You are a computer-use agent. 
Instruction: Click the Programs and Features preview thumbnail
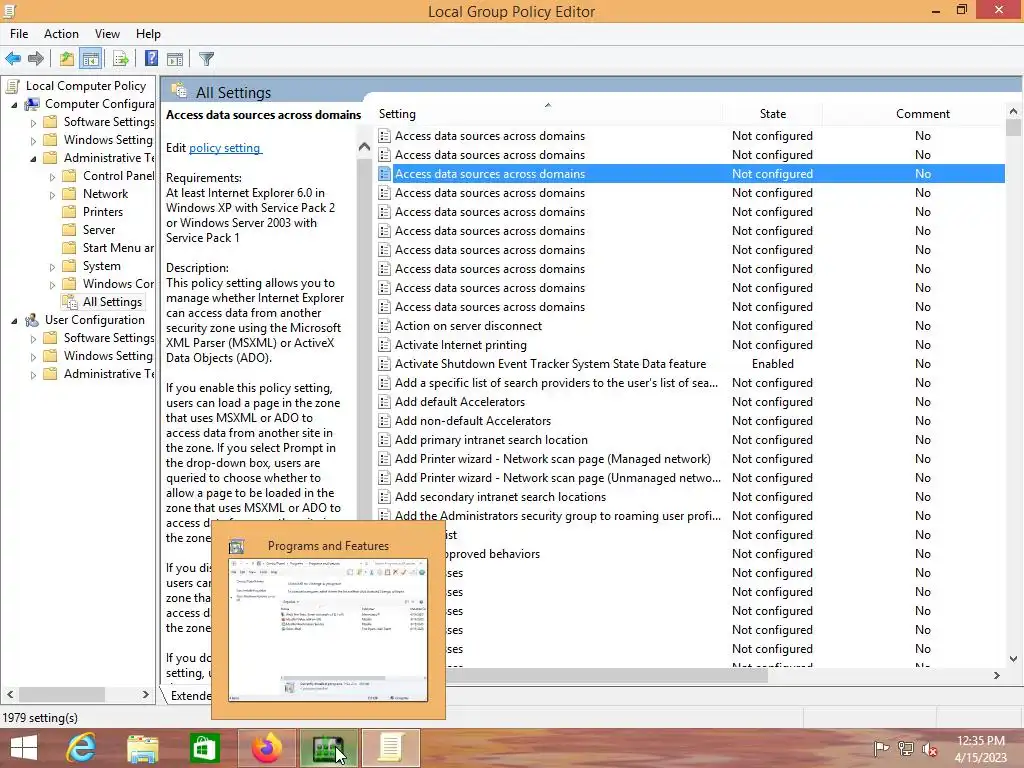point(328,630)
